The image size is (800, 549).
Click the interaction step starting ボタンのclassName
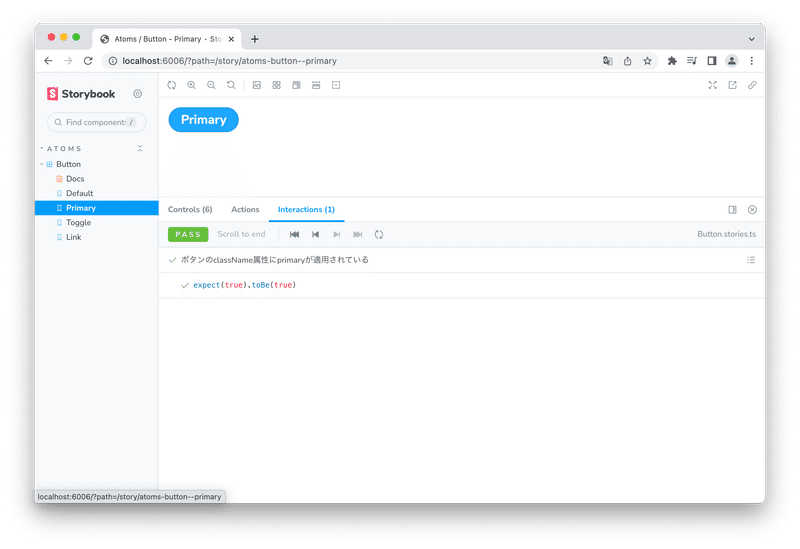[x=274, y=260]
